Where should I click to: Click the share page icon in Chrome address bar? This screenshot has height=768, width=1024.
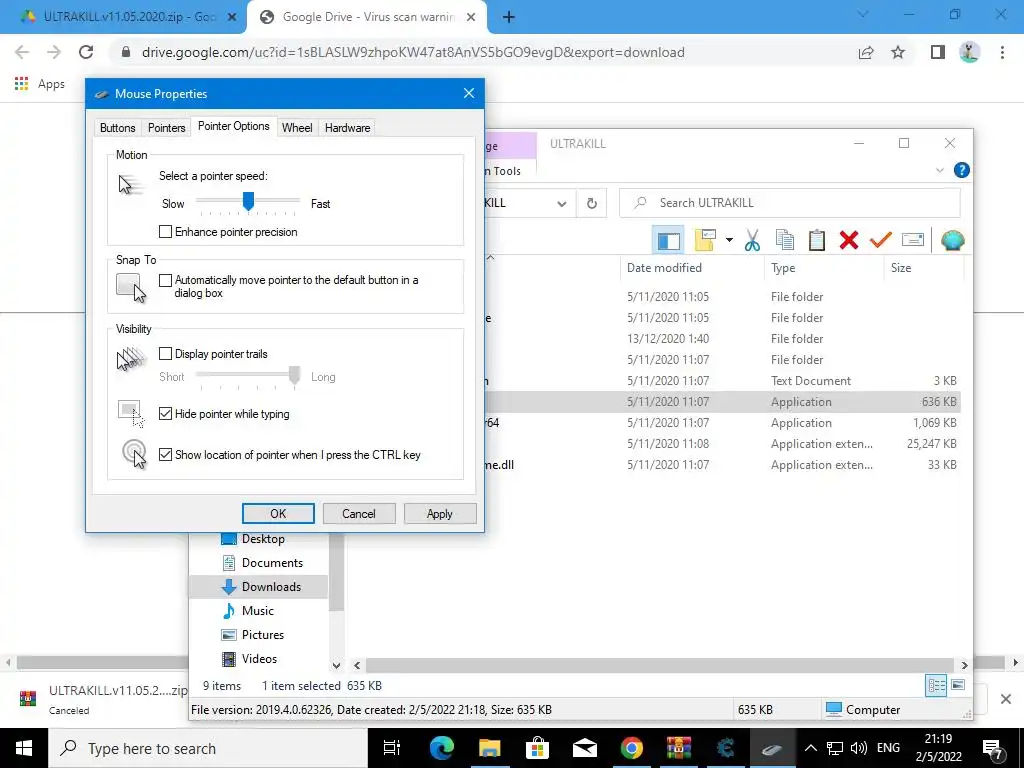coord(866,52)
